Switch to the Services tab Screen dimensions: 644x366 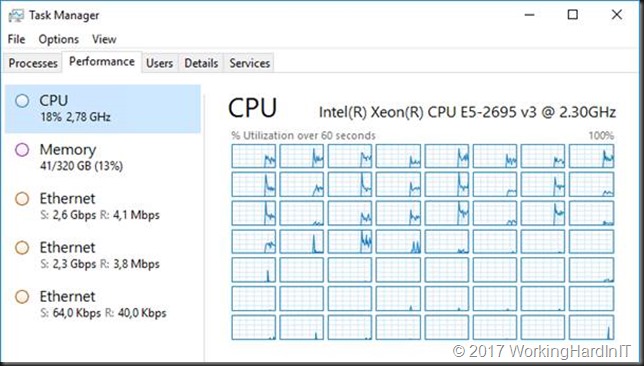click(x=249, y=63)
